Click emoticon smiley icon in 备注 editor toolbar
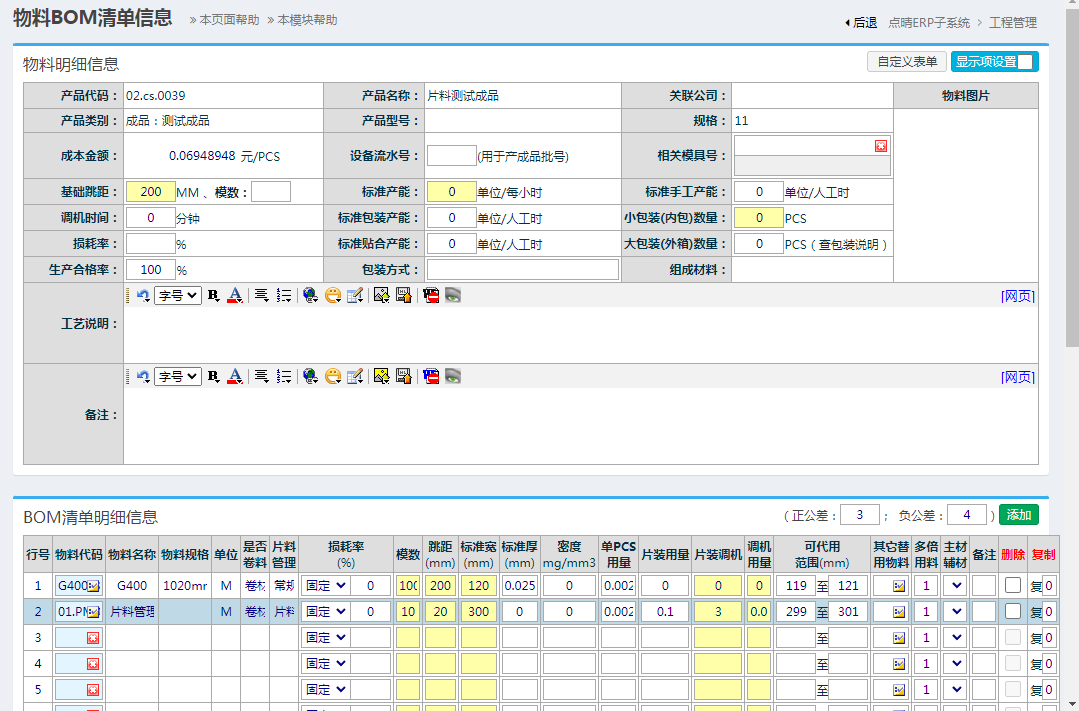This screenshot has height=711, width=1079. [333, 377]
